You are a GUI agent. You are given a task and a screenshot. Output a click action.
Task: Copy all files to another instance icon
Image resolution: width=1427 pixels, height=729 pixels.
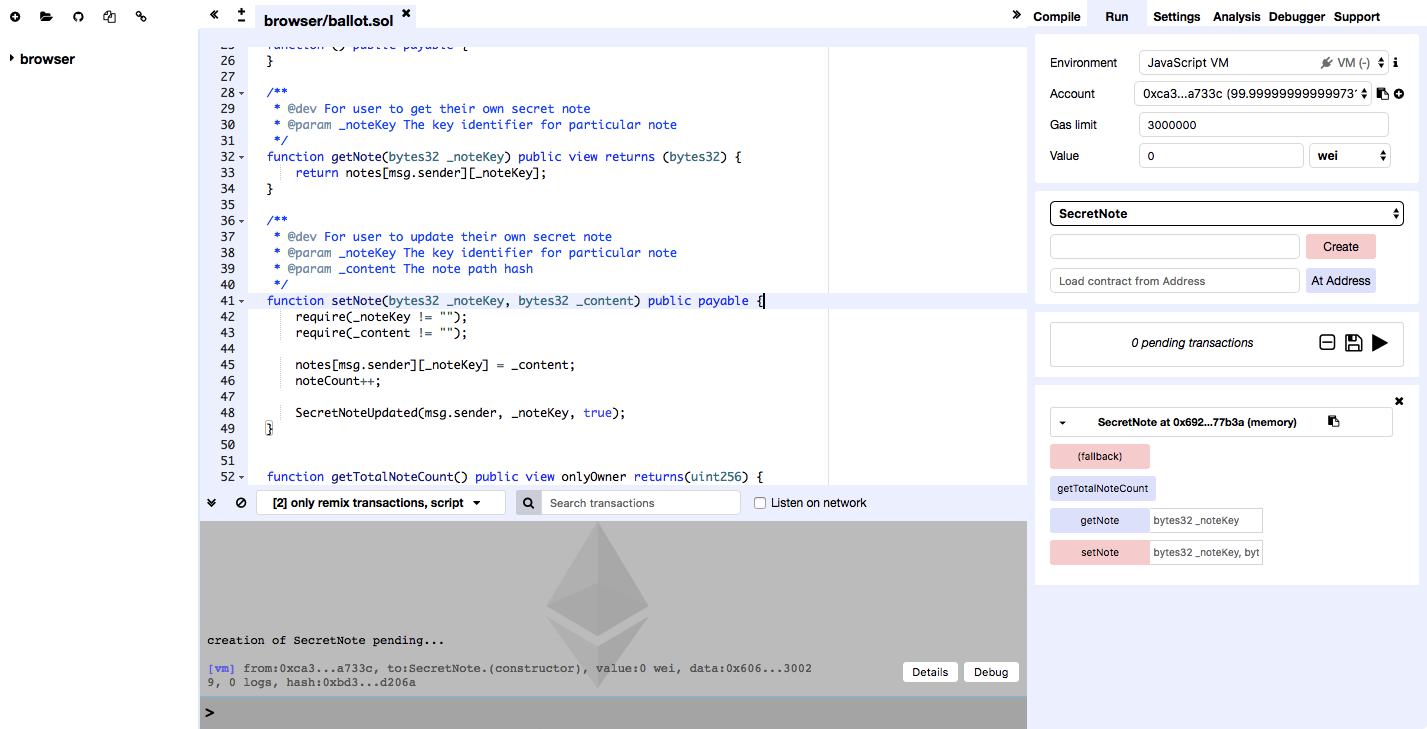point(110,16)
